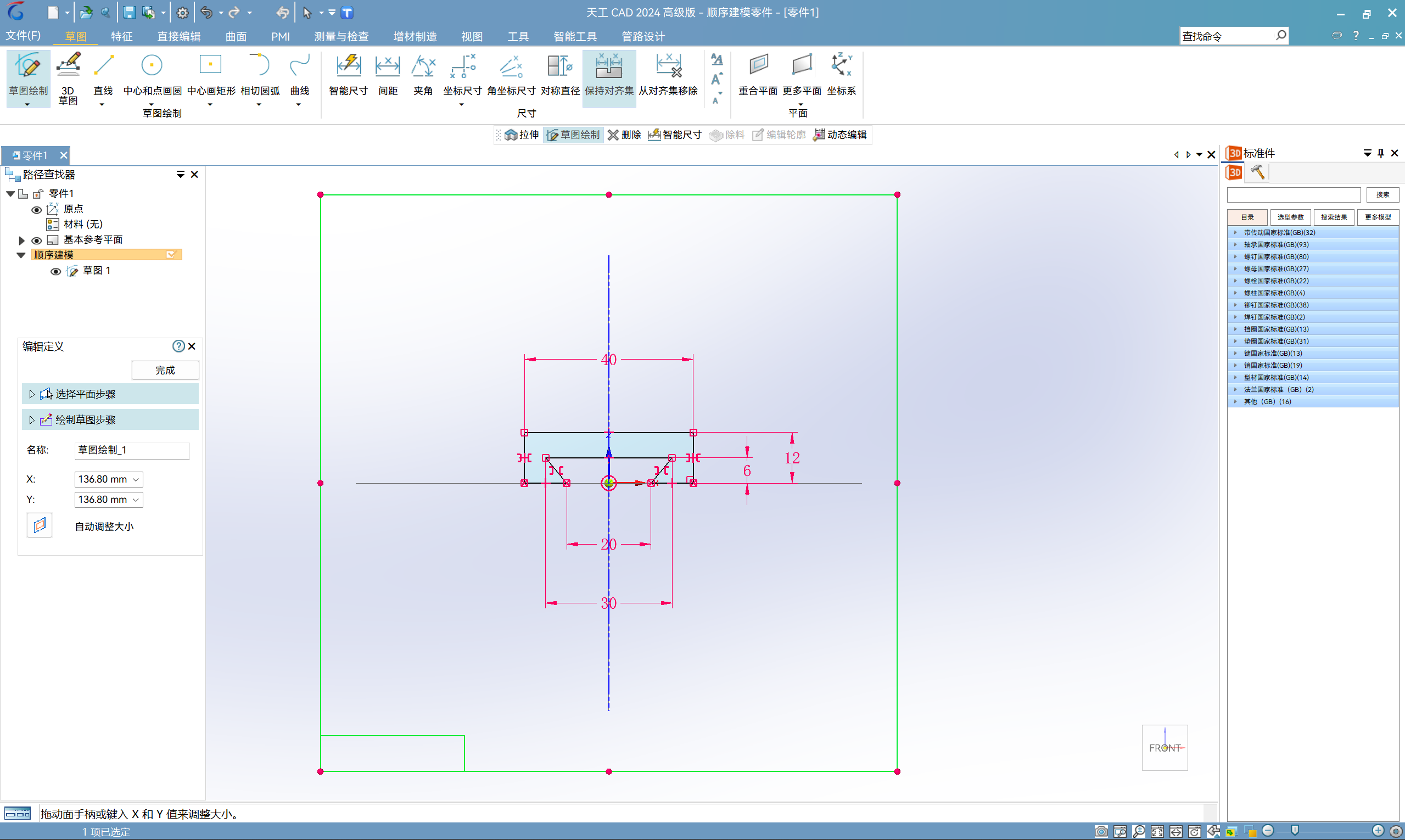Viewport: 1405px width, 840px height.
Task: Click 删除 in the floating toolbar
Action: [x=624, y=135]
